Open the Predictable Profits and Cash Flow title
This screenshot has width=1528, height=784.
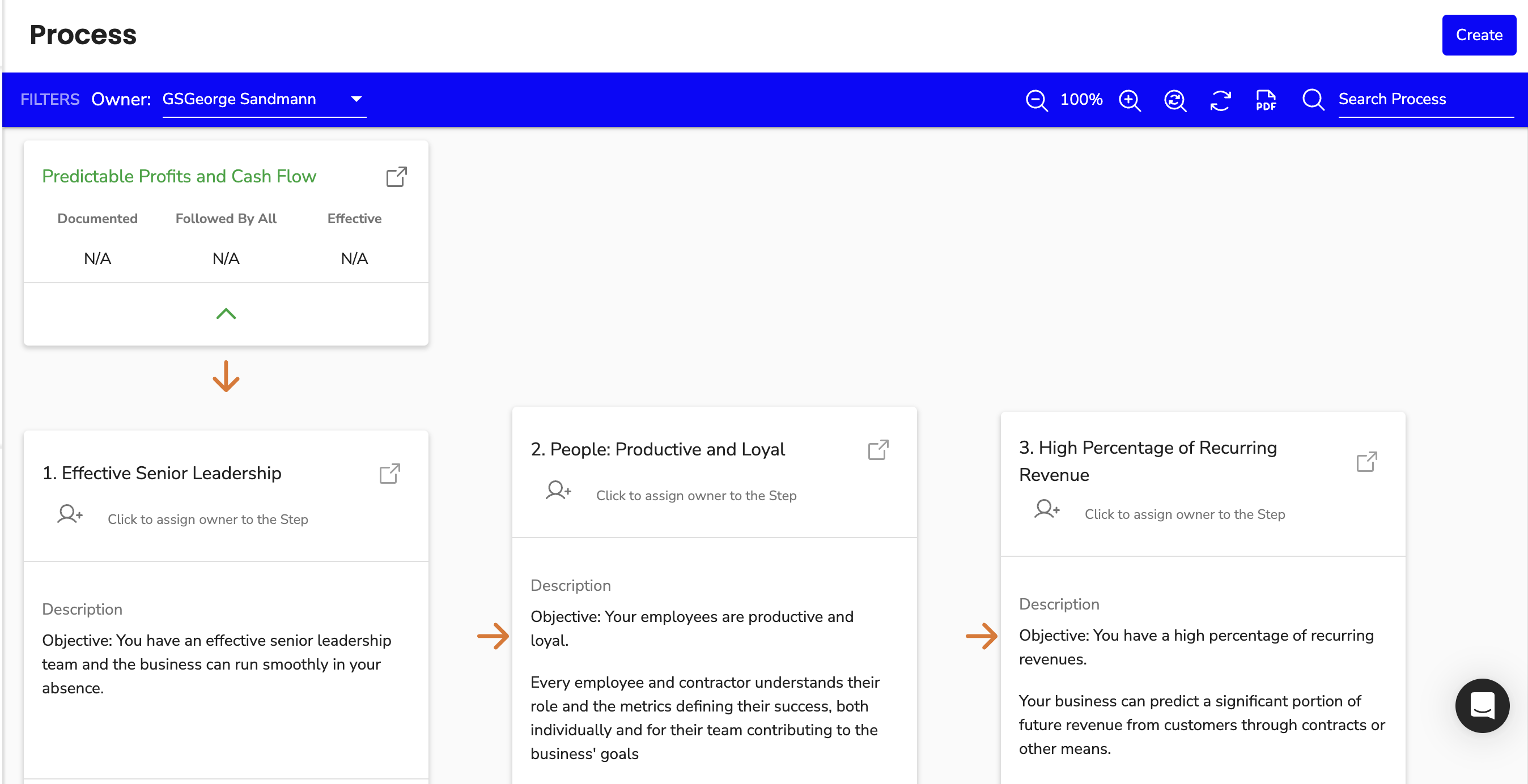coord(179,176)
